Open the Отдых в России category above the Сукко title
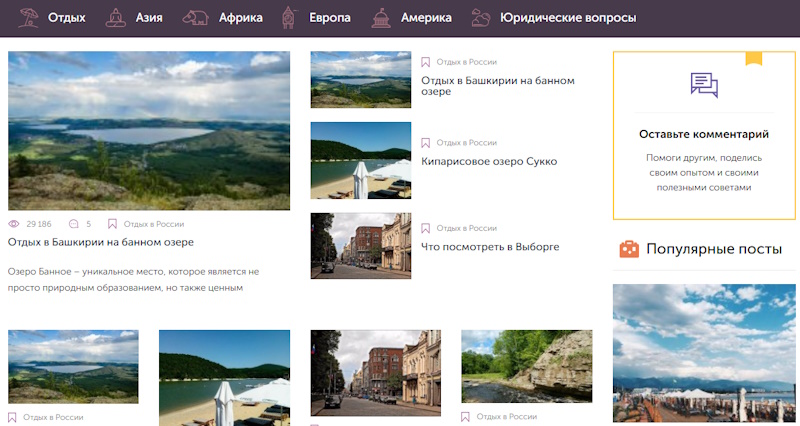800x426 pixels. coord(466,143)
